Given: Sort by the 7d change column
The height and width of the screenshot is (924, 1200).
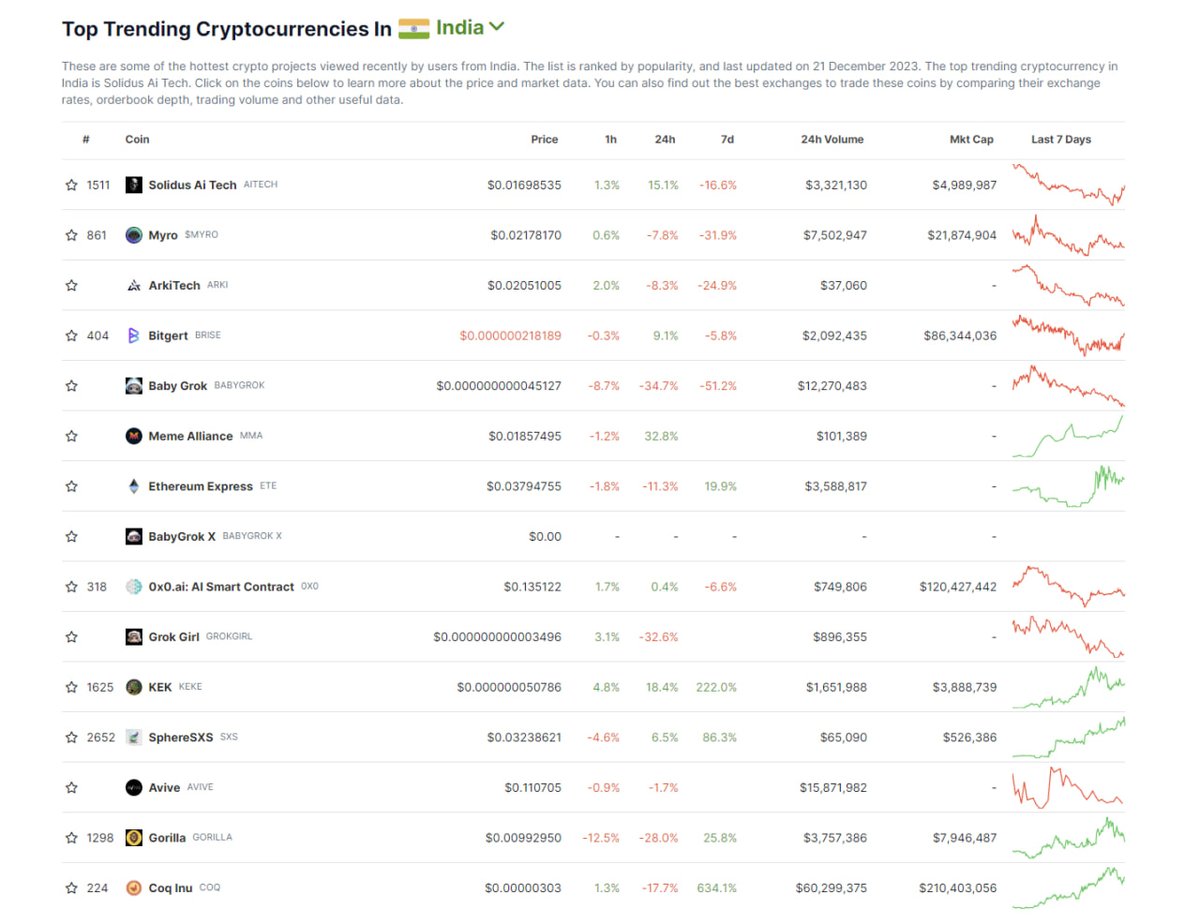Looking at the screenshot, I should point(727,140).
